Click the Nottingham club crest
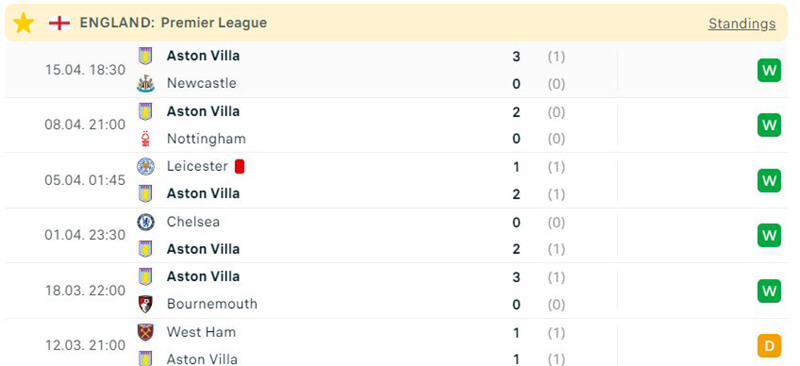This screenshot has width=800, height=366. click(x=145, y=139)
